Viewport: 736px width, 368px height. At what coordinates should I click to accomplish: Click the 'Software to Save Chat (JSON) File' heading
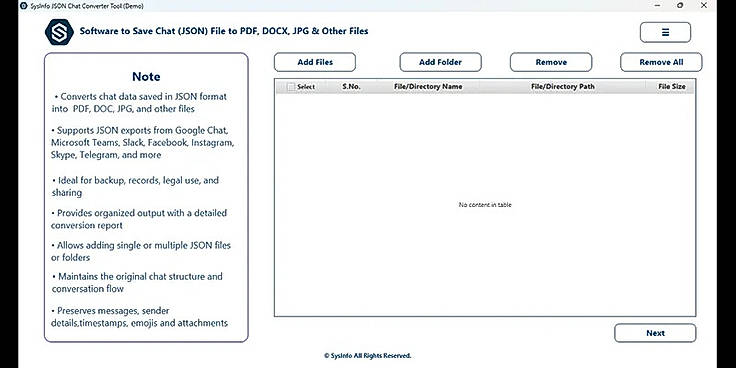tap(224, 31)
